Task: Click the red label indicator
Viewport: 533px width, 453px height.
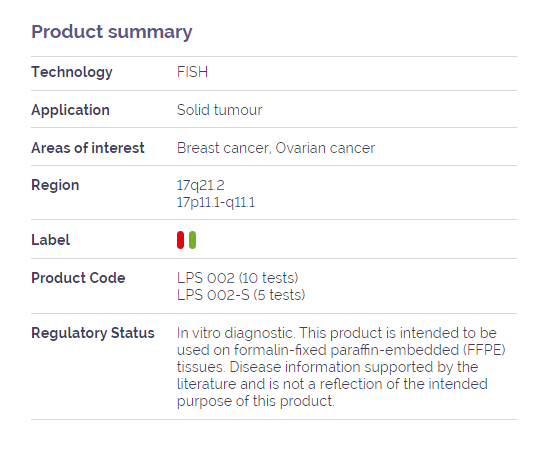Action: click(180, 240)
